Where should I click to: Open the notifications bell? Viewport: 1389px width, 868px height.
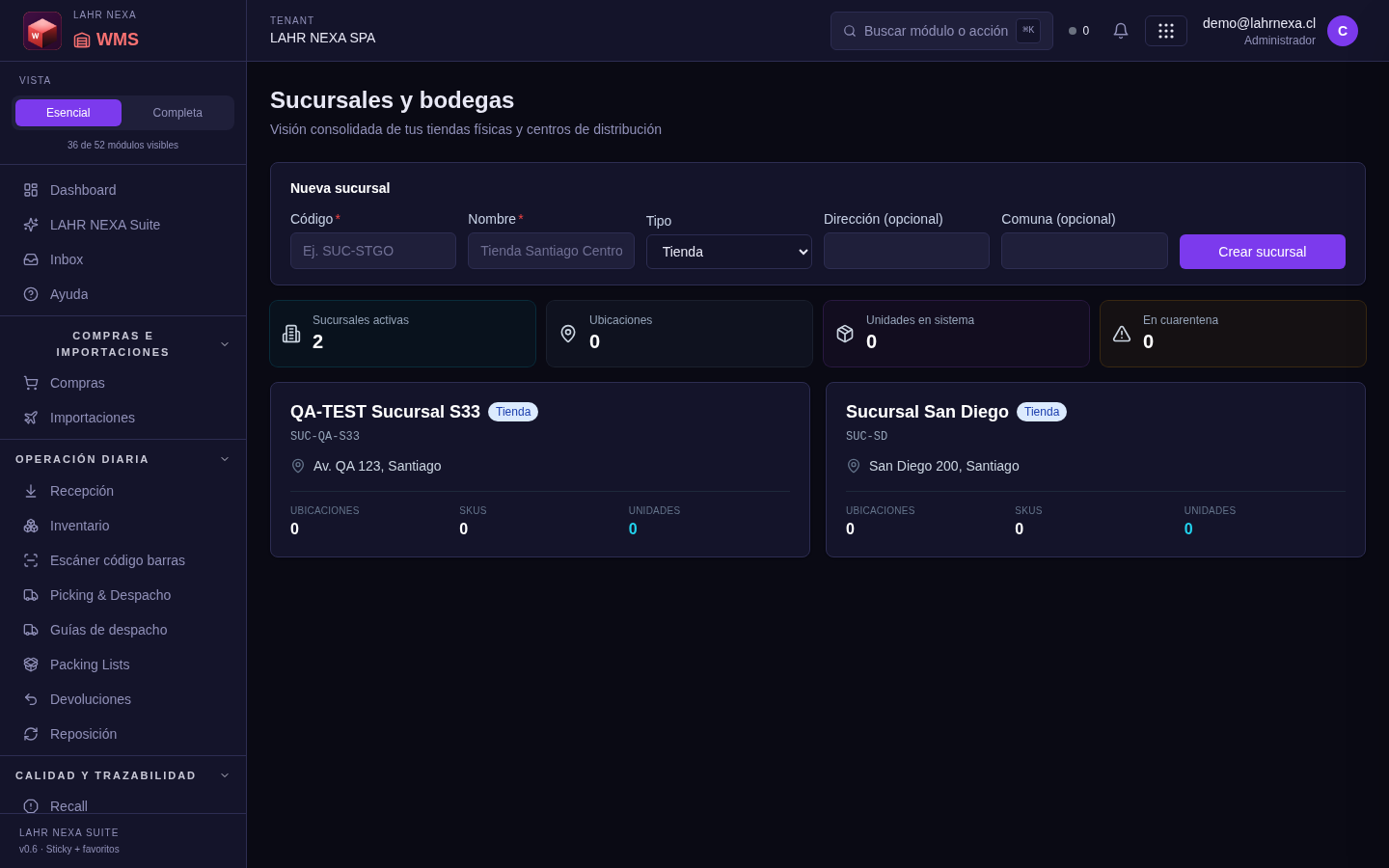(x=1121, y=31)
